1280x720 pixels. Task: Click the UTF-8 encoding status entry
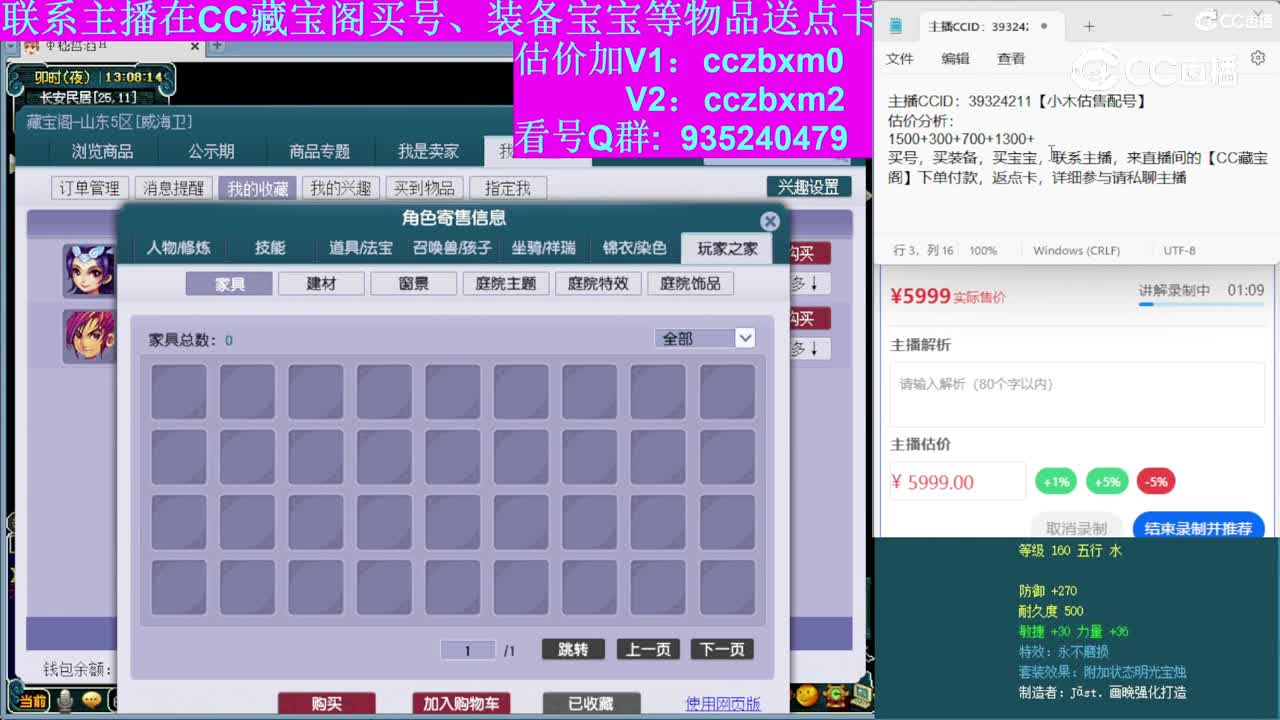(1179, 250)
